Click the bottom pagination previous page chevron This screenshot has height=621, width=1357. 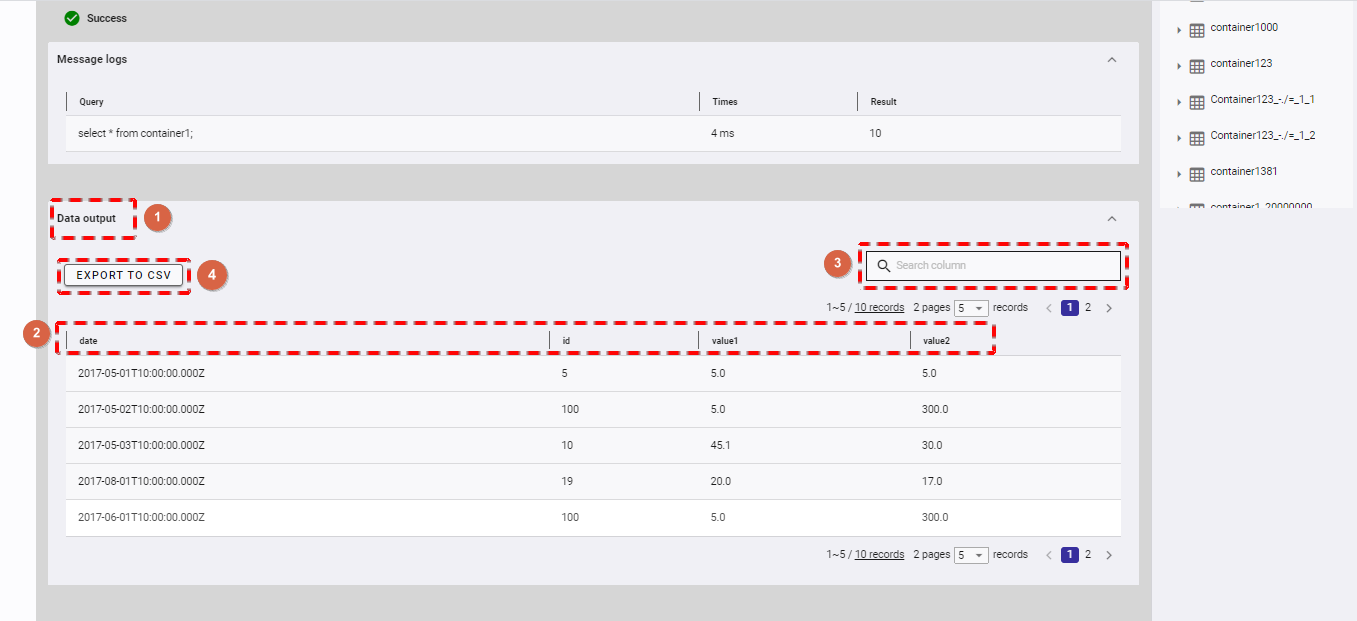click(1049, 555)
